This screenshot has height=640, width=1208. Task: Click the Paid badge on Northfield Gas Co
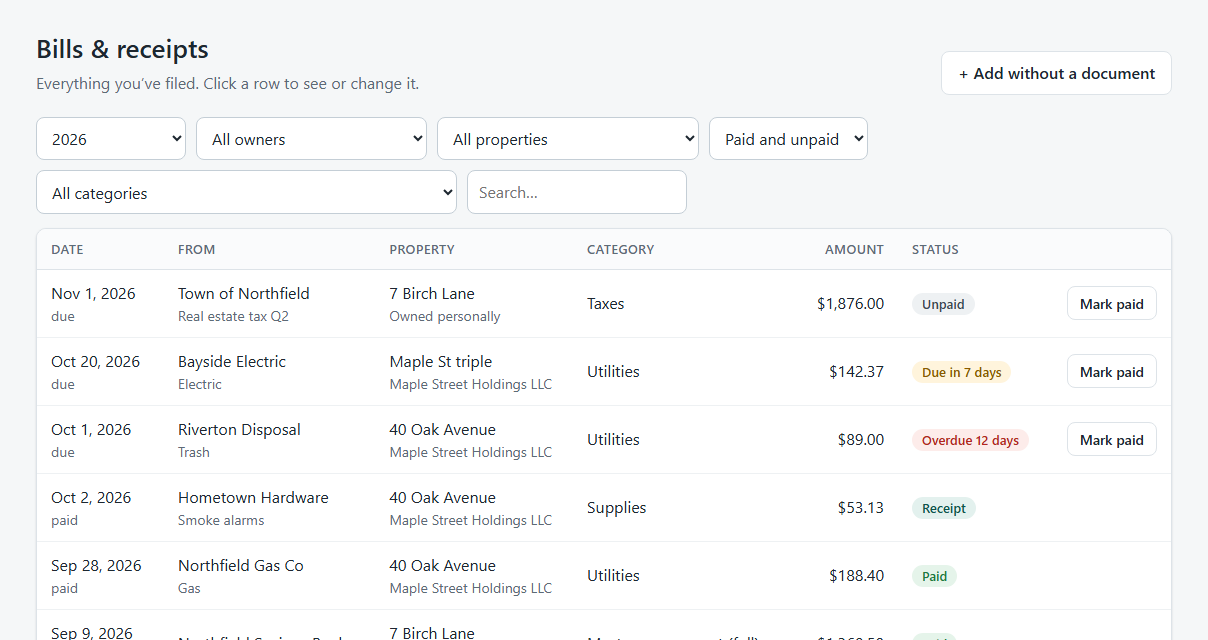click(934, 576)
